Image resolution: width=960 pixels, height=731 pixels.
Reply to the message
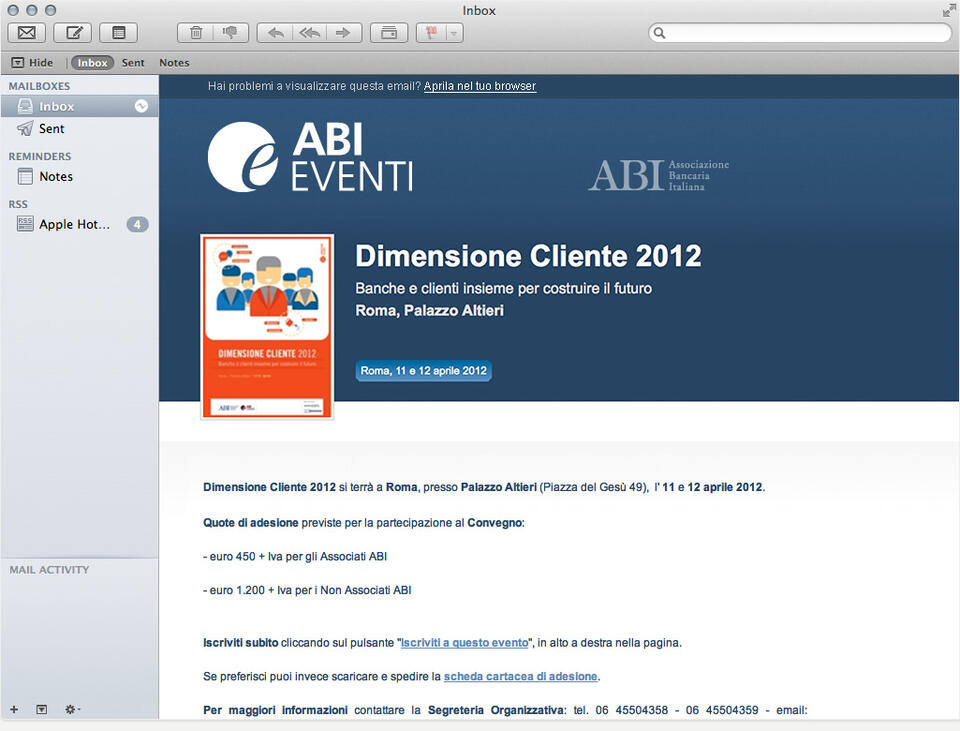click(x=275, y=32)
